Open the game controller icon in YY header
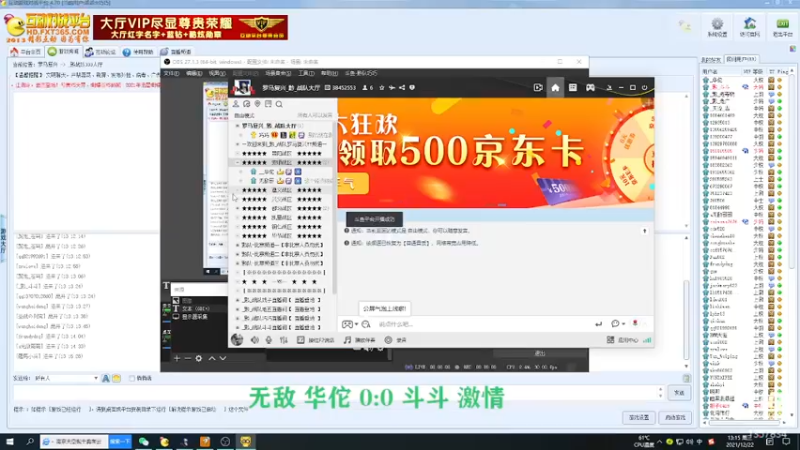This screenshot has height=450, width=800. [x=590, y=88]
